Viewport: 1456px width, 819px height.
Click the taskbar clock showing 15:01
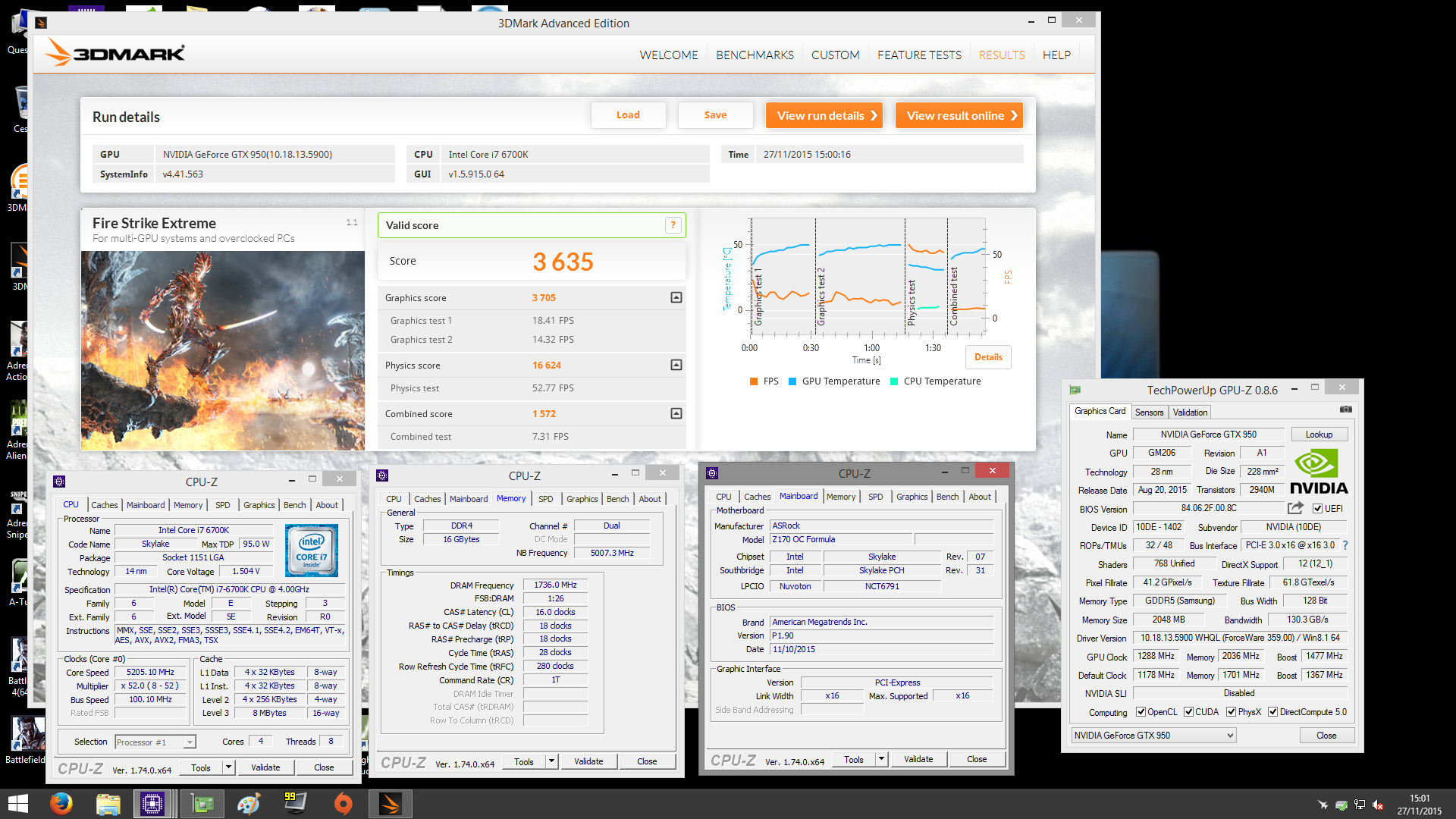(1420, 799)
